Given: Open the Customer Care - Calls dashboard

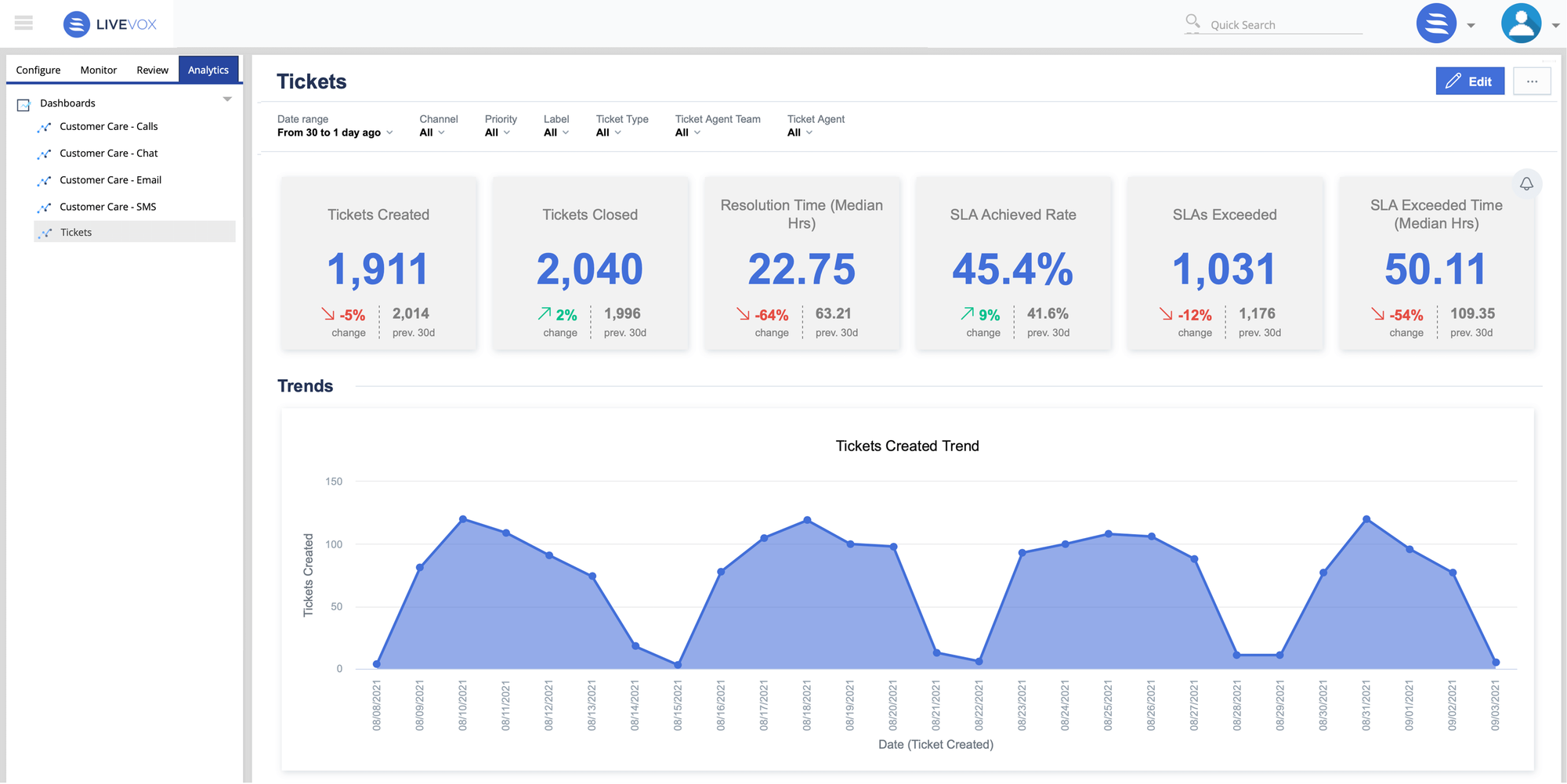Looking at the screenshot, I should pyautogui.click(x=108, y=126).
